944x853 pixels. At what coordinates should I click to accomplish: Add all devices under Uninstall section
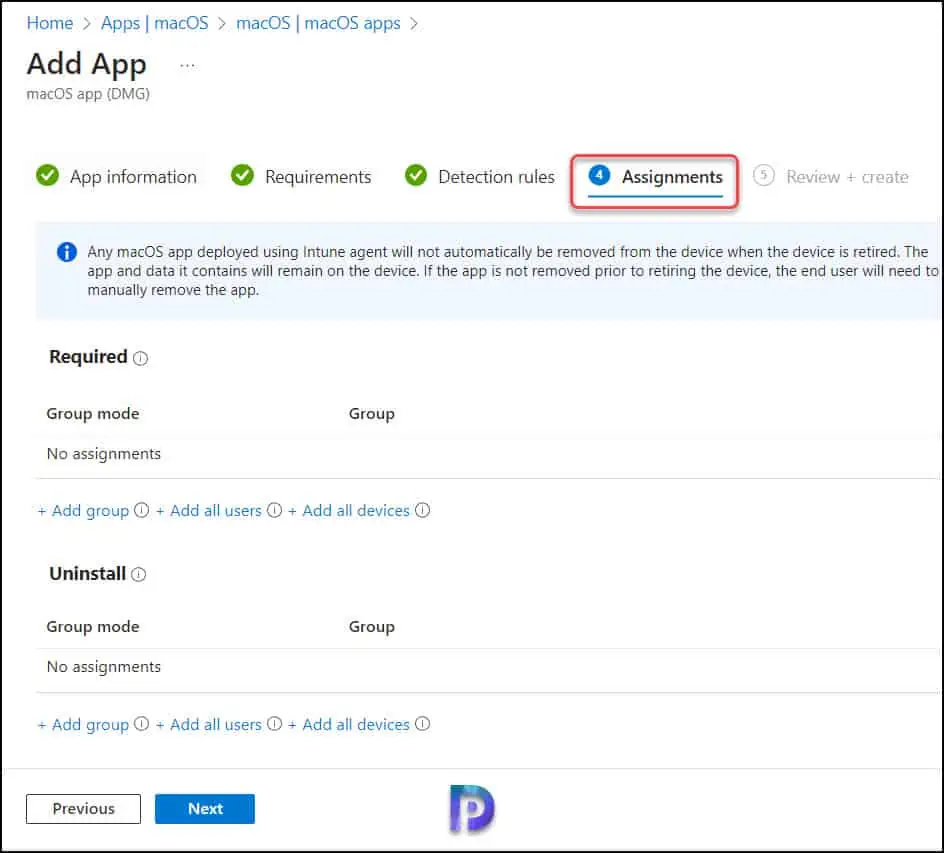point(349,724)
